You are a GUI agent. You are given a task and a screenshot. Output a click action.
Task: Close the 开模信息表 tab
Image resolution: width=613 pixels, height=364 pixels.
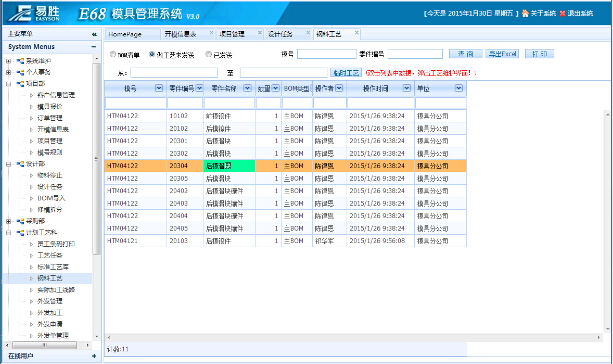tap(212, 33)
